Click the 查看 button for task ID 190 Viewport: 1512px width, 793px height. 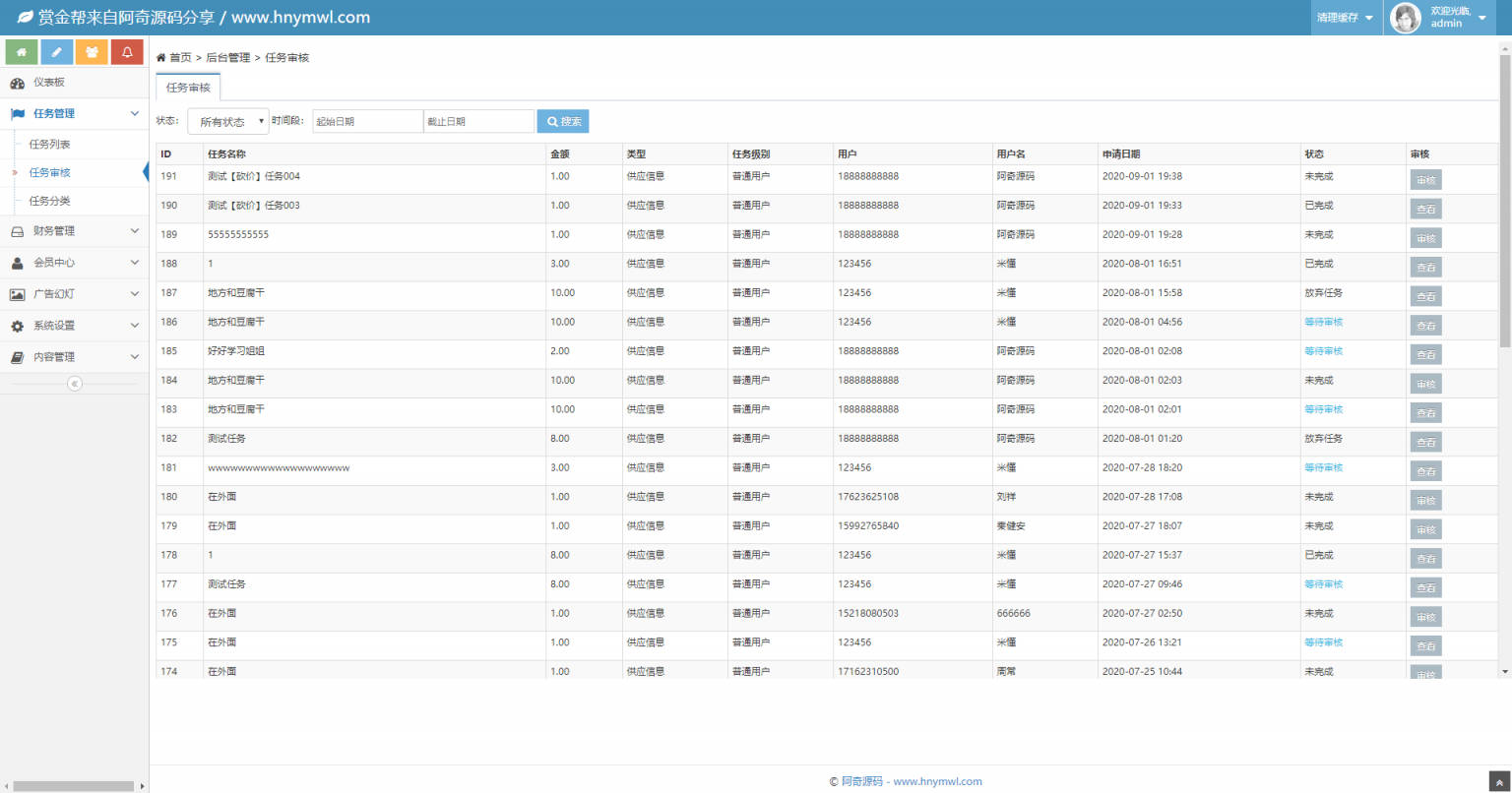[x=1425, y=210]
